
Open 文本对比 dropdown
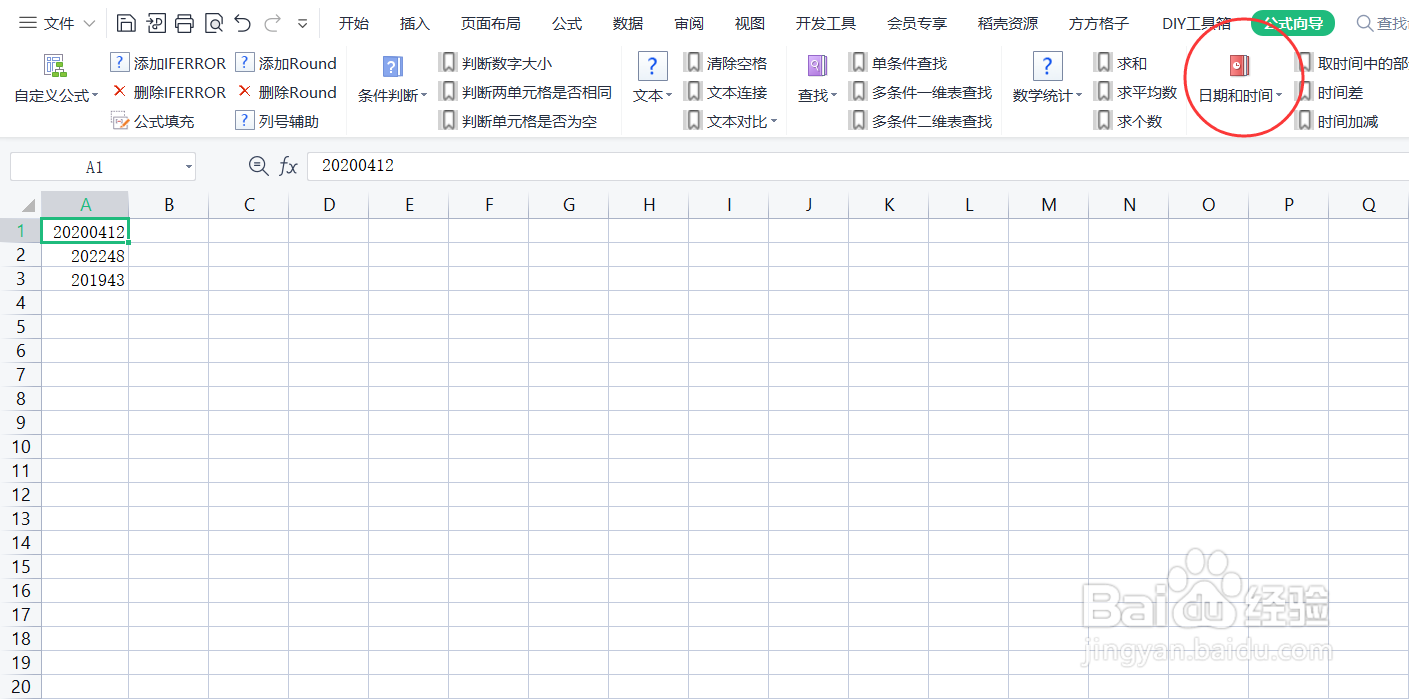click(x=730, y=121)
